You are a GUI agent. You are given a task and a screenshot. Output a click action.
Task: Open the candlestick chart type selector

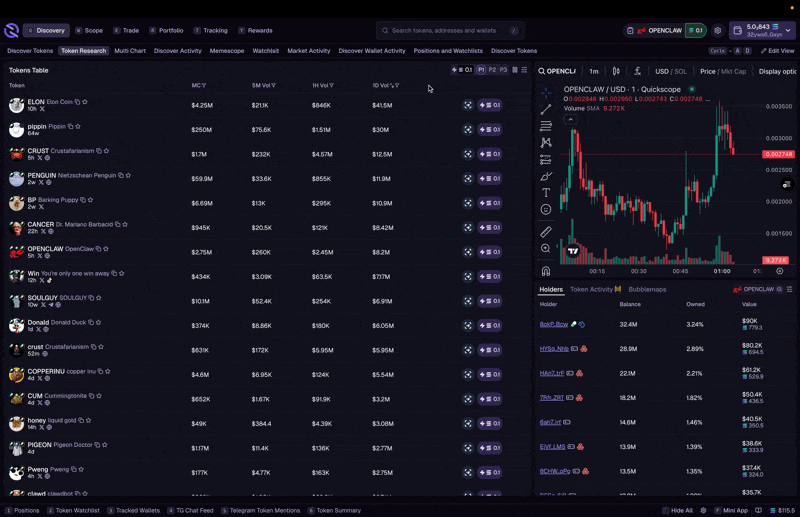point(616,71)
